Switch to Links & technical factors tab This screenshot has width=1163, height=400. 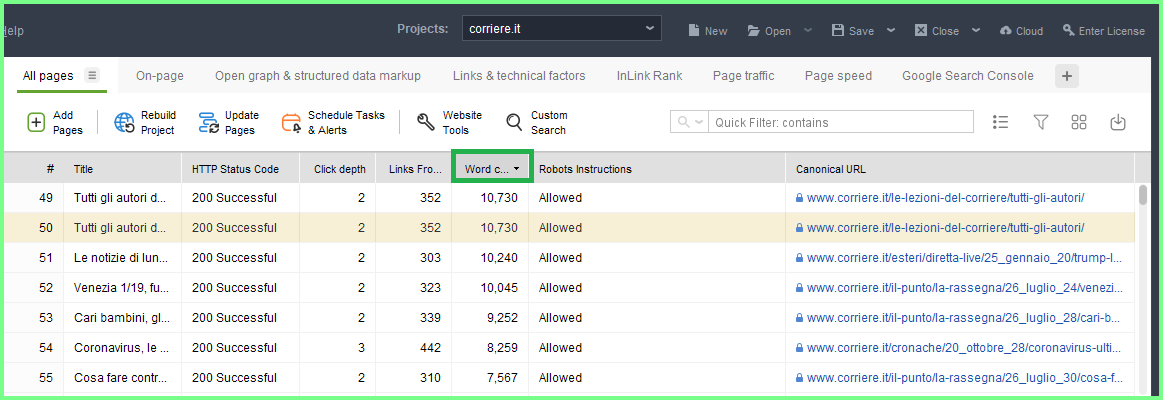click(x=519, y=76)
